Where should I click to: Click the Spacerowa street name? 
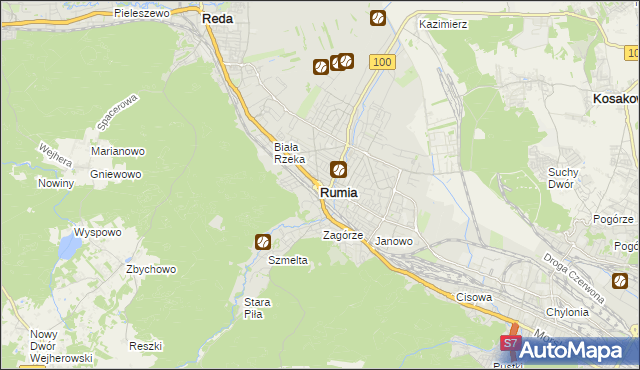point(118,112)
